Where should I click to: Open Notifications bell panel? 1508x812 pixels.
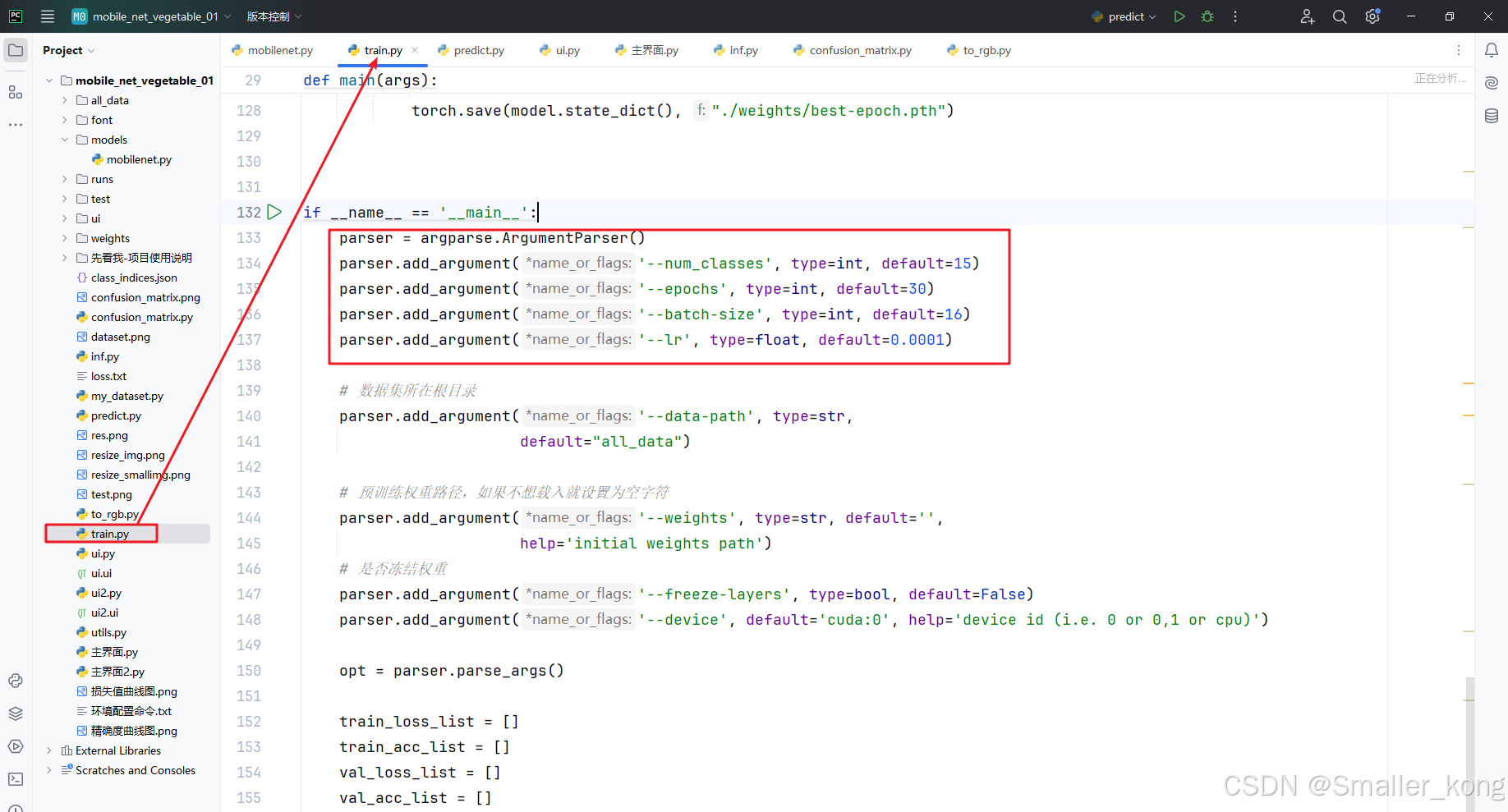pos(1492,50)
